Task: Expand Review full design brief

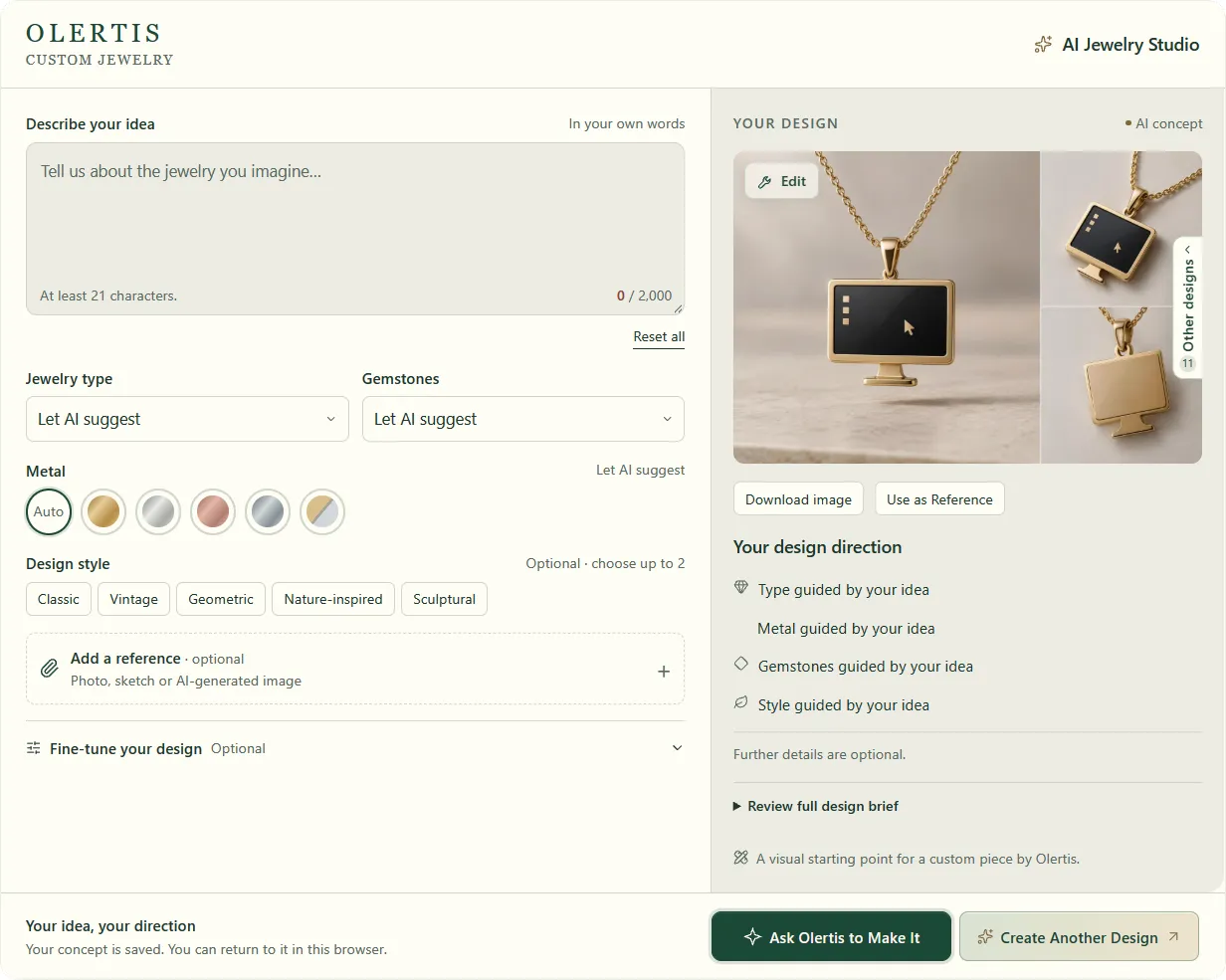Action: 816,806
